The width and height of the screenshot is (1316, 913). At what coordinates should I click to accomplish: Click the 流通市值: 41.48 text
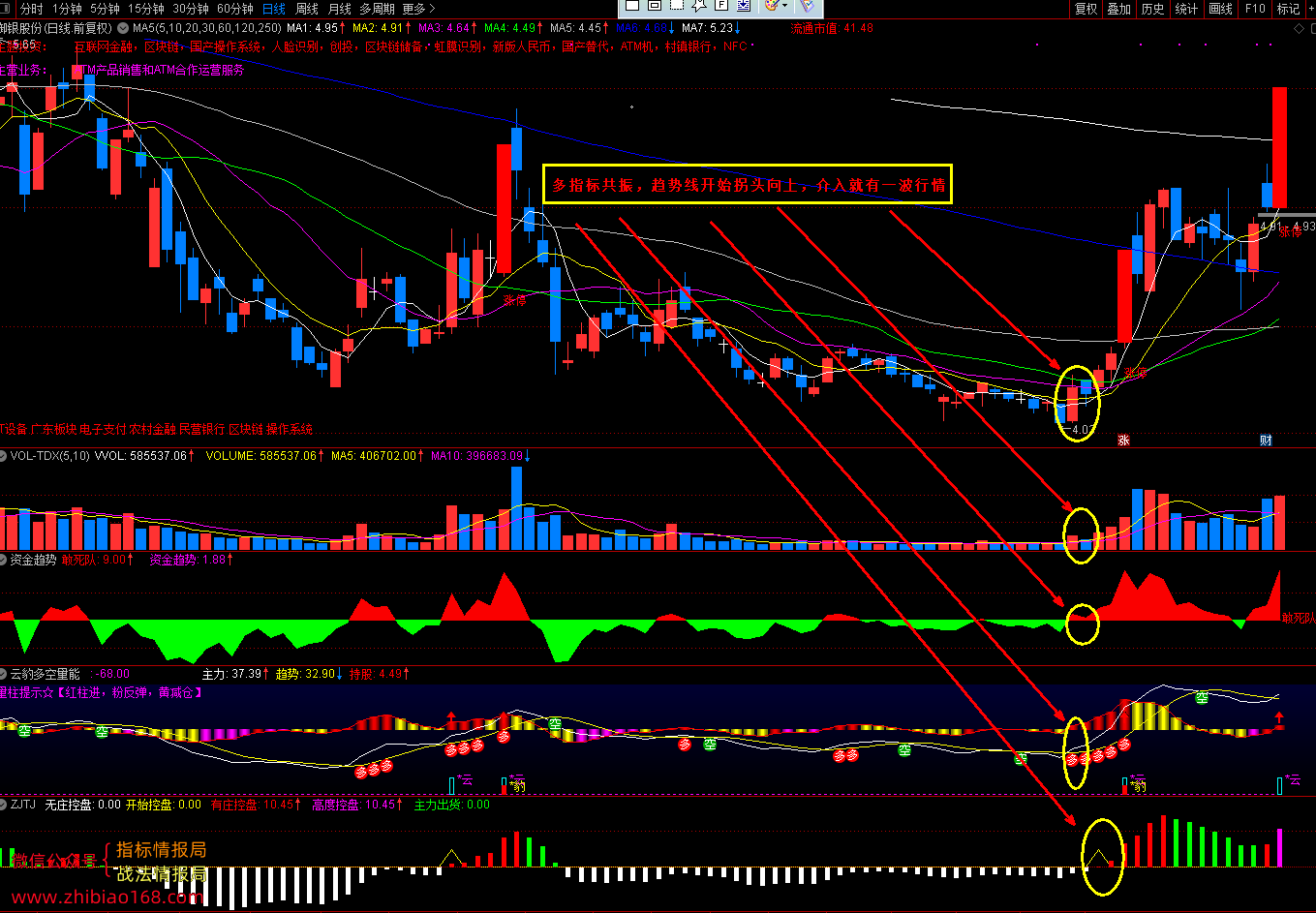point(832,28)
